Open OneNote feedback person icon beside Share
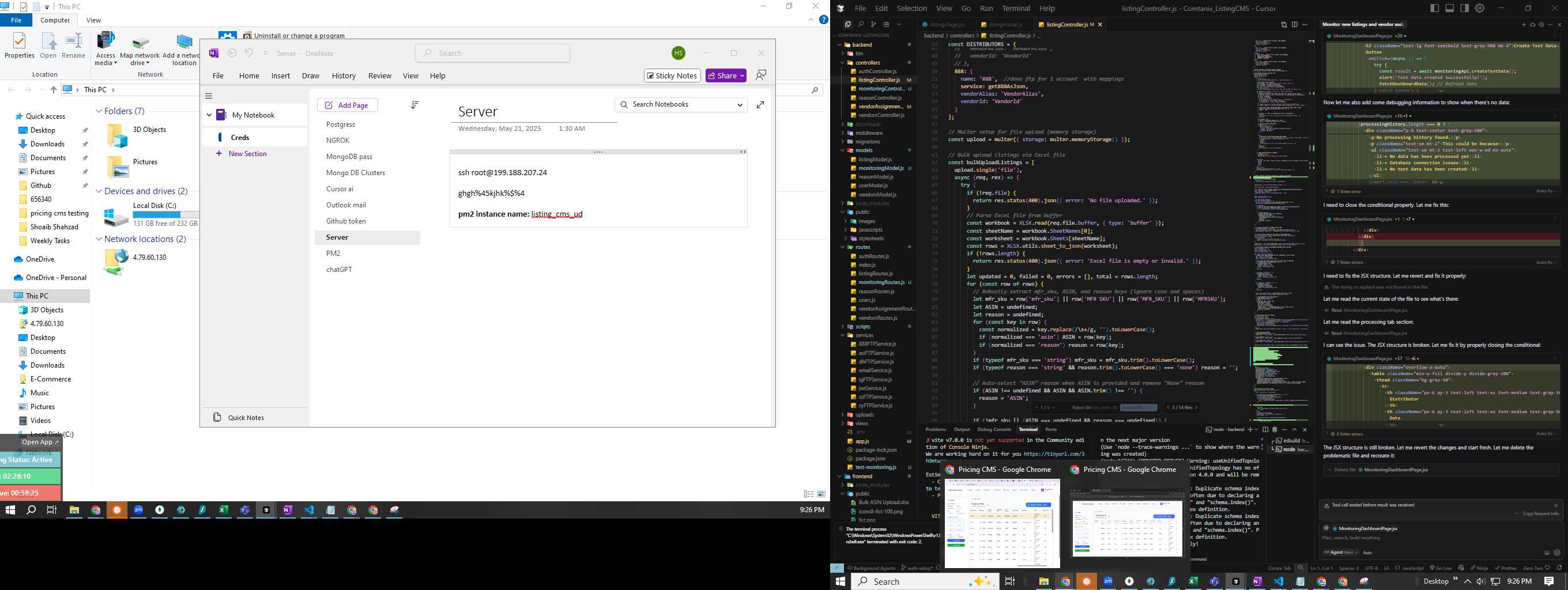The width and height of the screenshot is (1568, 590). coord(761,75)
